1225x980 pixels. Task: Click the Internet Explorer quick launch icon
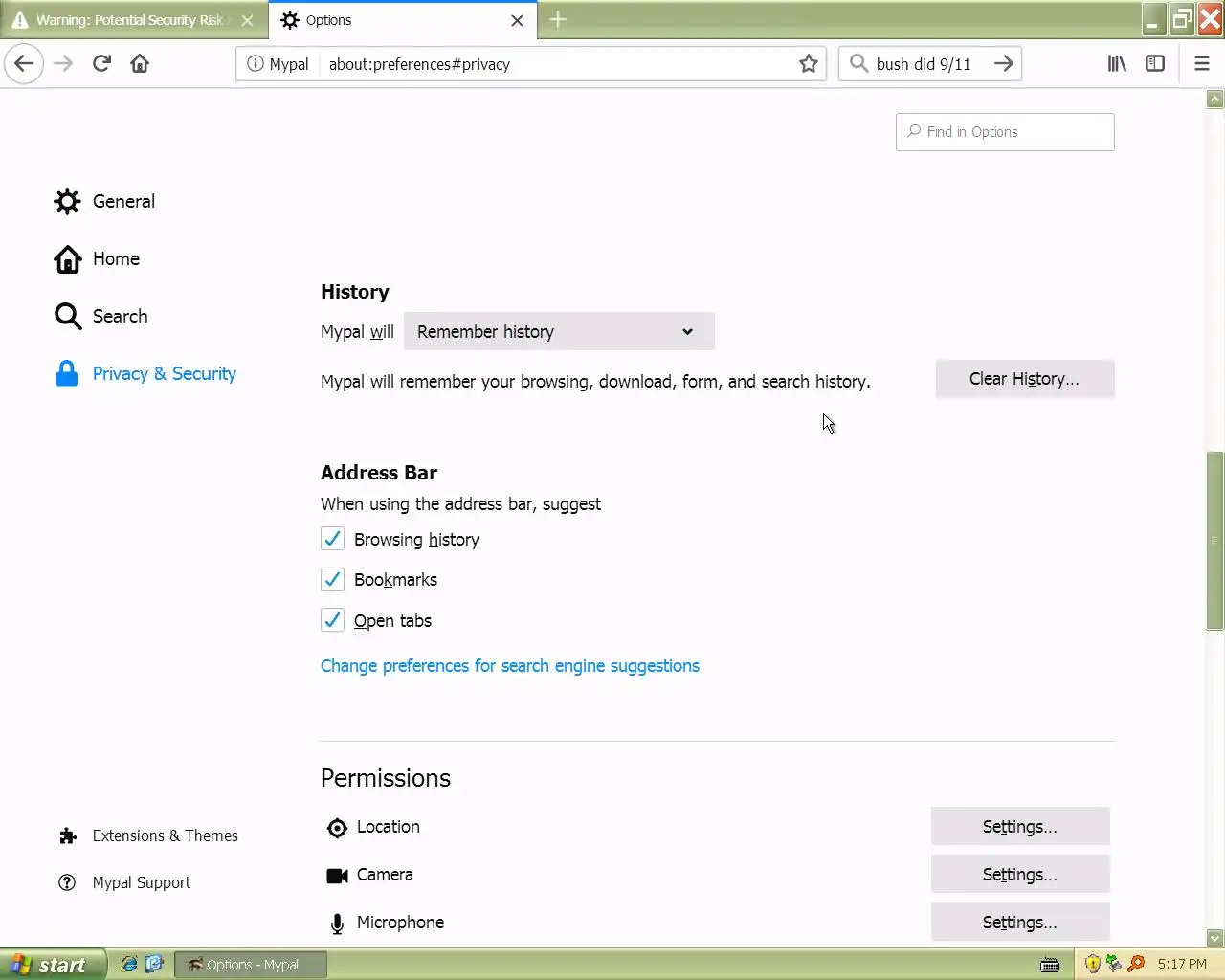[x=128, y=964]
